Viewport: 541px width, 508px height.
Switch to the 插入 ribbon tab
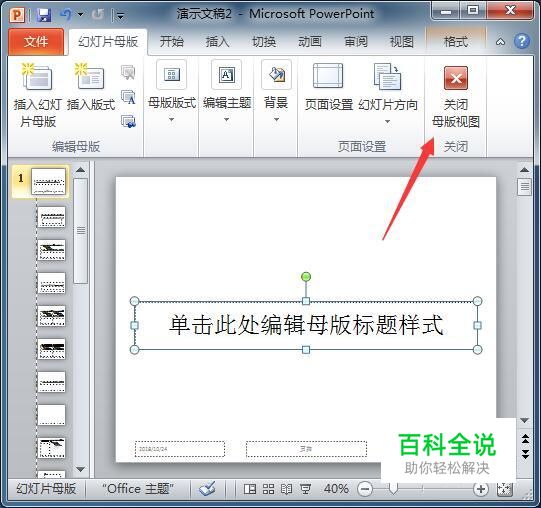point(217,42)
